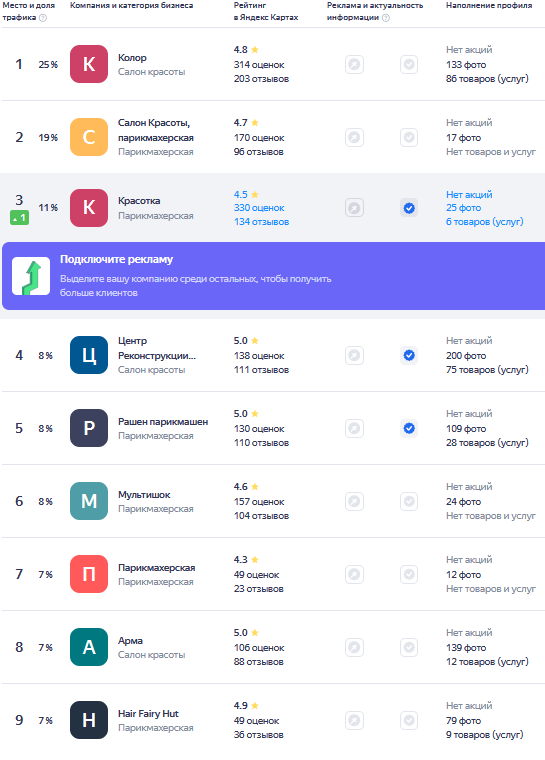Screen dimensions: 545x760
Task: Open the 25 фото link
Action: click(464, 207)
